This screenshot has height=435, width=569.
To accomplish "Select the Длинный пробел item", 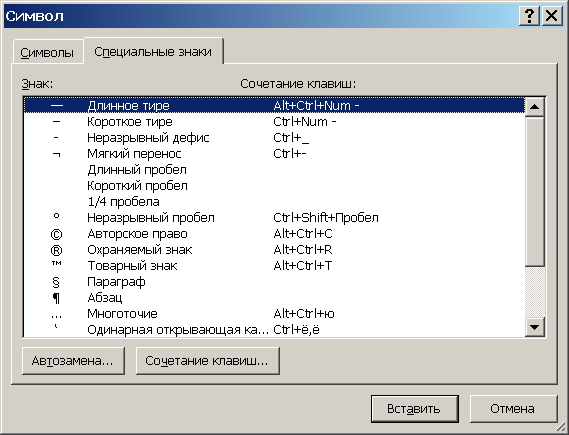I will tap(274, 169).
